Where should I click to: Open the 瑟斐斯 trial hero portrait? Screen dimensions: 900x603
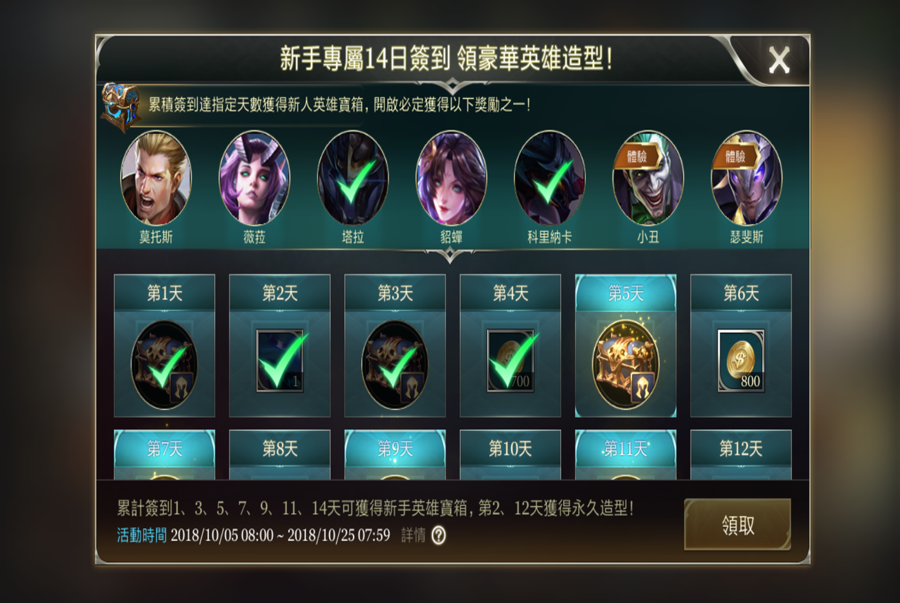tap(746, 178)
